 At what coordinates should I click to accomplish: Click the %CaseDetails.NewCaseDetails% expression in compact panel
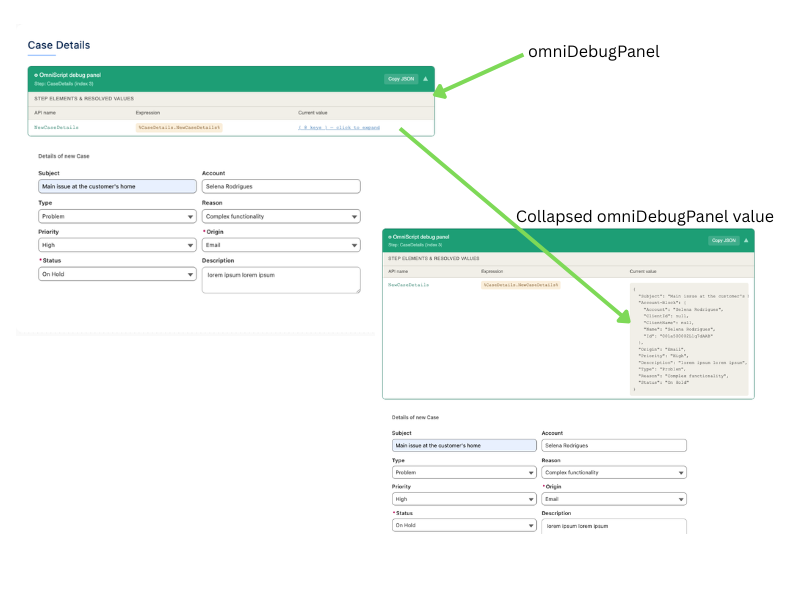179,128
